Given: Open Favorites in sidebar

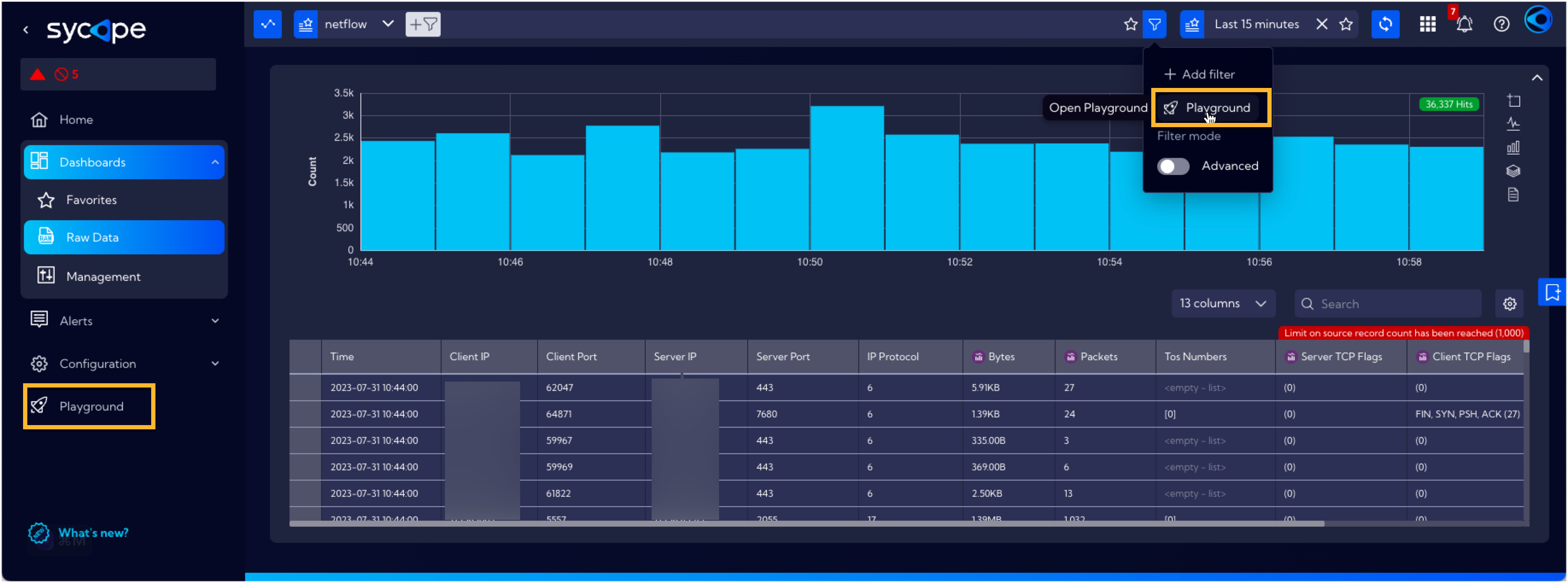Looking at the screenshot, I should 91,200.
